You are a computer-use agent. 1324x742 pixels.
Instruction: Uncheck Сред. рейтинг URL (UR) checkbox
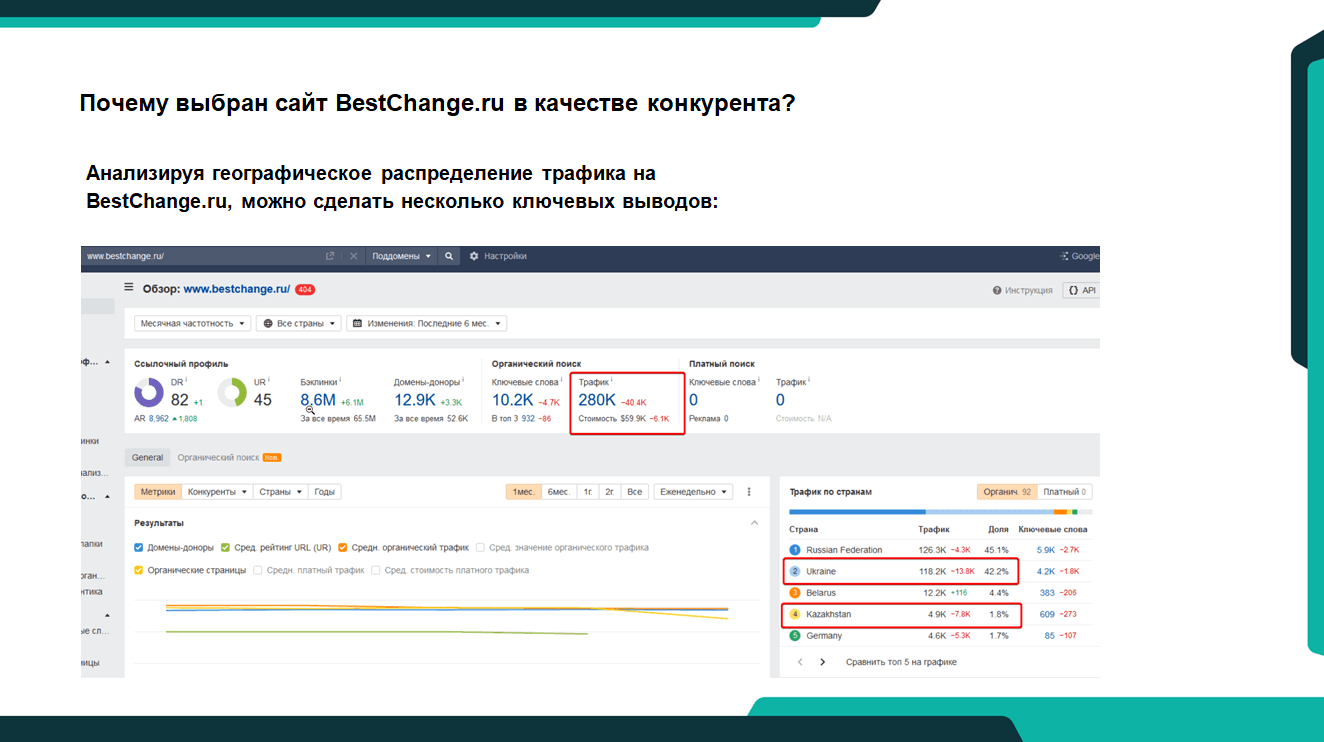point(226,548)
